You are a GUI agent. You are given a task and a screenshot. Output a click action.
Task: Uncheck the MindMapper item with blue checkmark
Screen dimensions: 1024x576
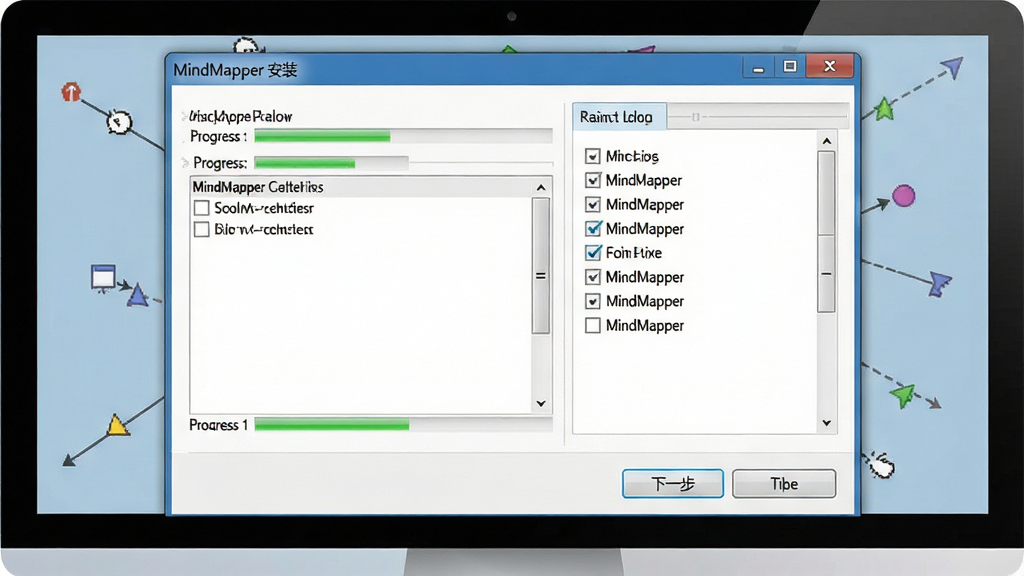593,229
